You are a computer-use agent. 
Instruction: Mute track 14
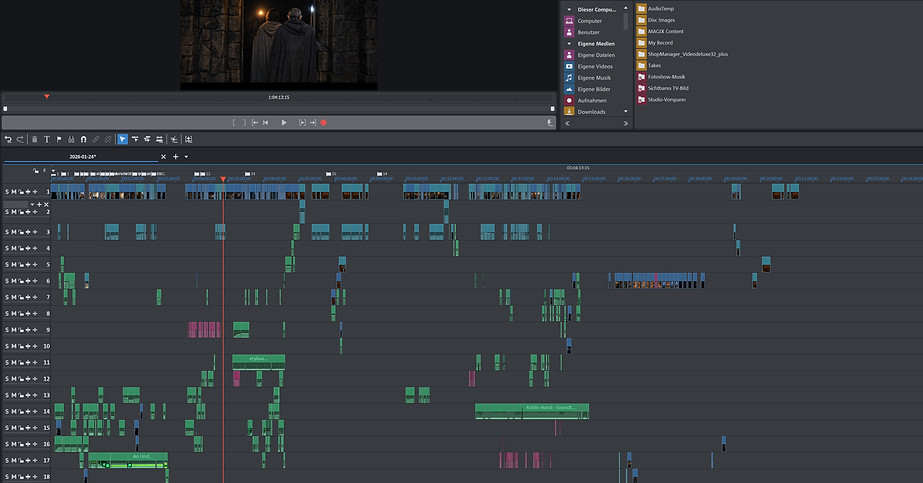pyautogui.click(x=14, y=411)
